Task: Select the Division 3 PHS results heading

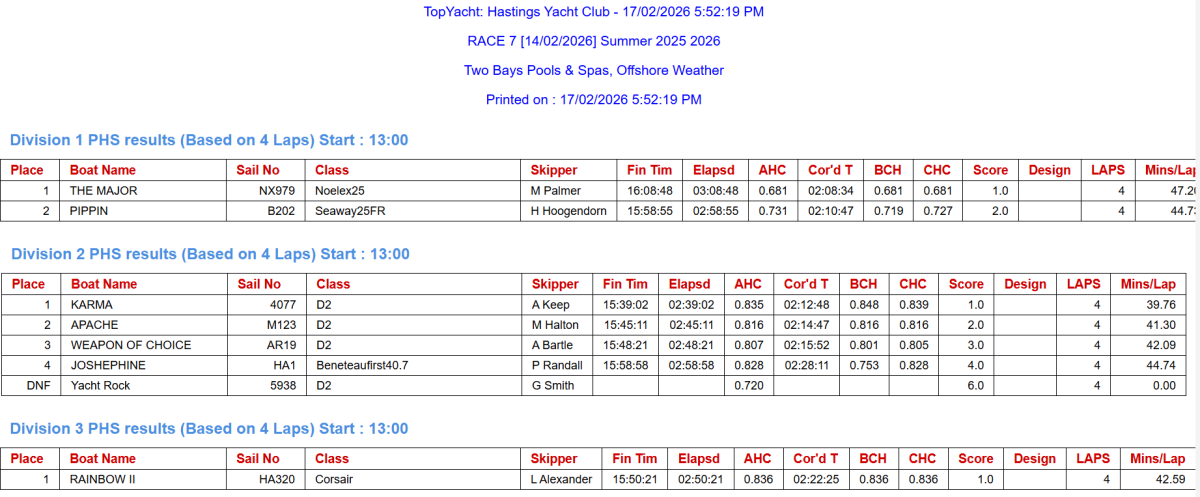Action: [x=209, y=429]
